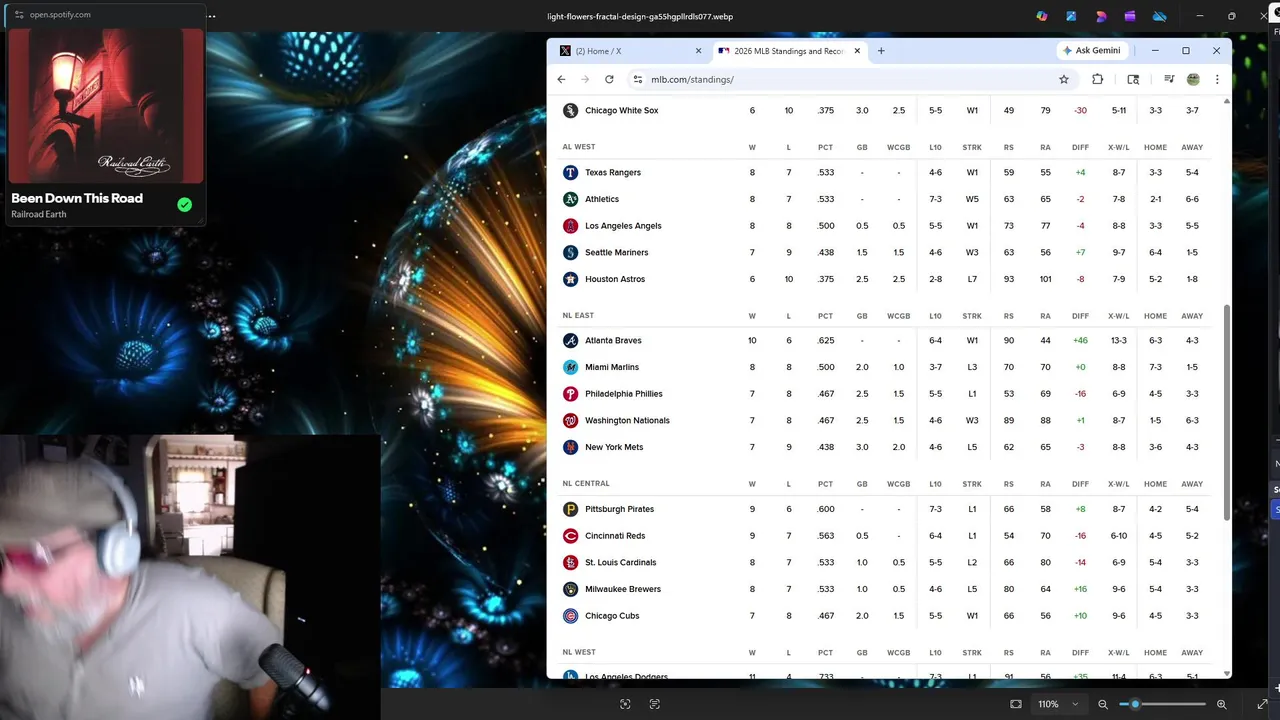
Task: Enter fullscreen with the arrows icon in Photos
Action: coord(1262,704)
